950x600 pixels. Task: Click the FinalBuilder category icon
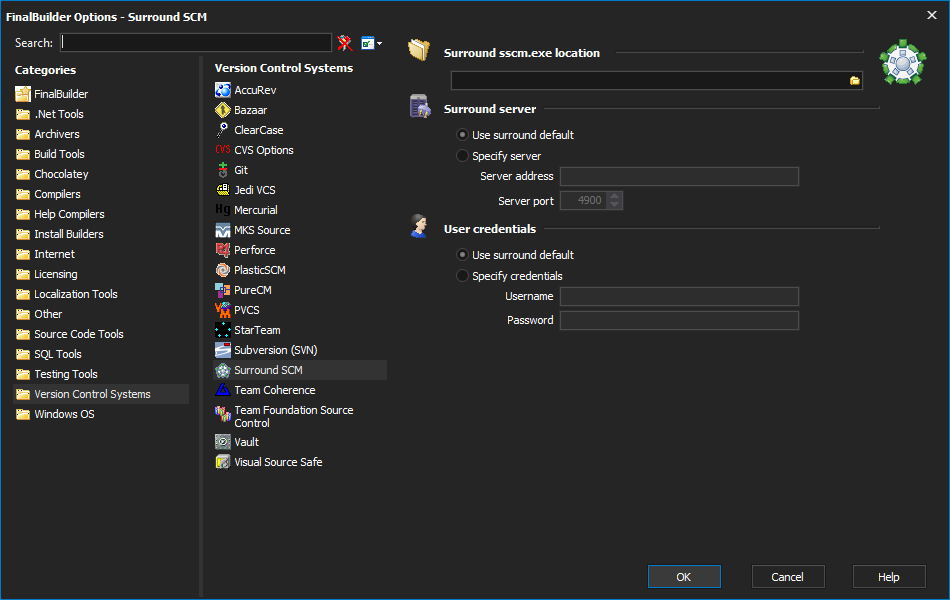[23, 94]
